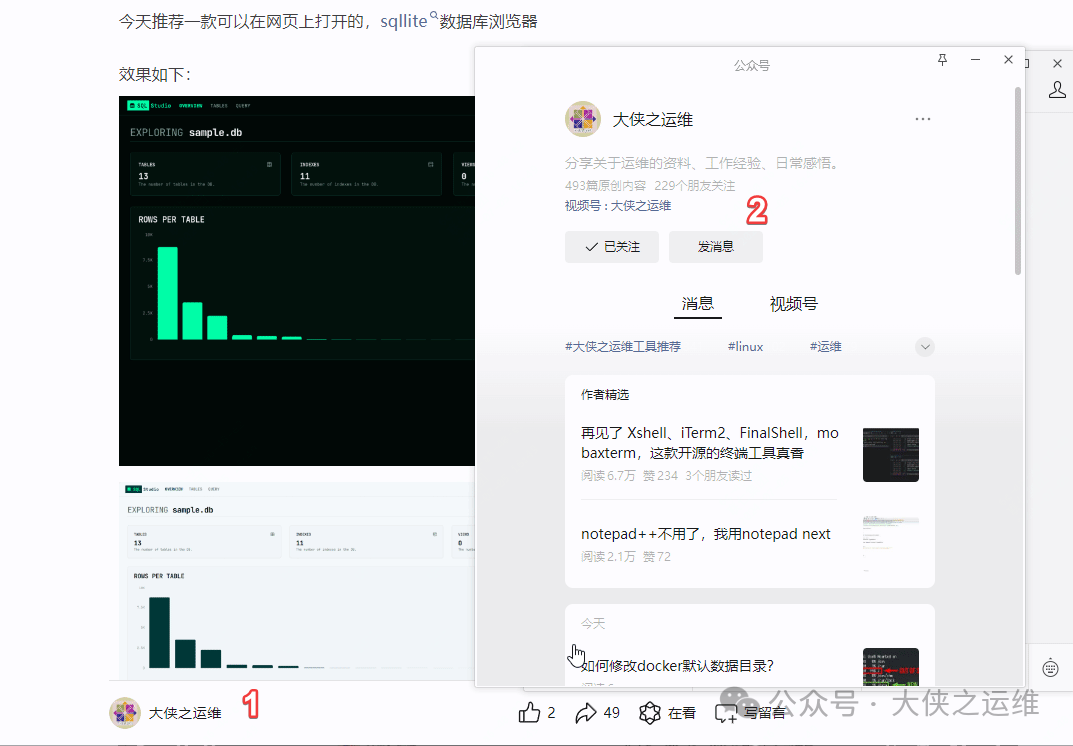Click the author avatar at article bottom
Viewport: 1073px width, 746px height.
[x=125, y=713]
